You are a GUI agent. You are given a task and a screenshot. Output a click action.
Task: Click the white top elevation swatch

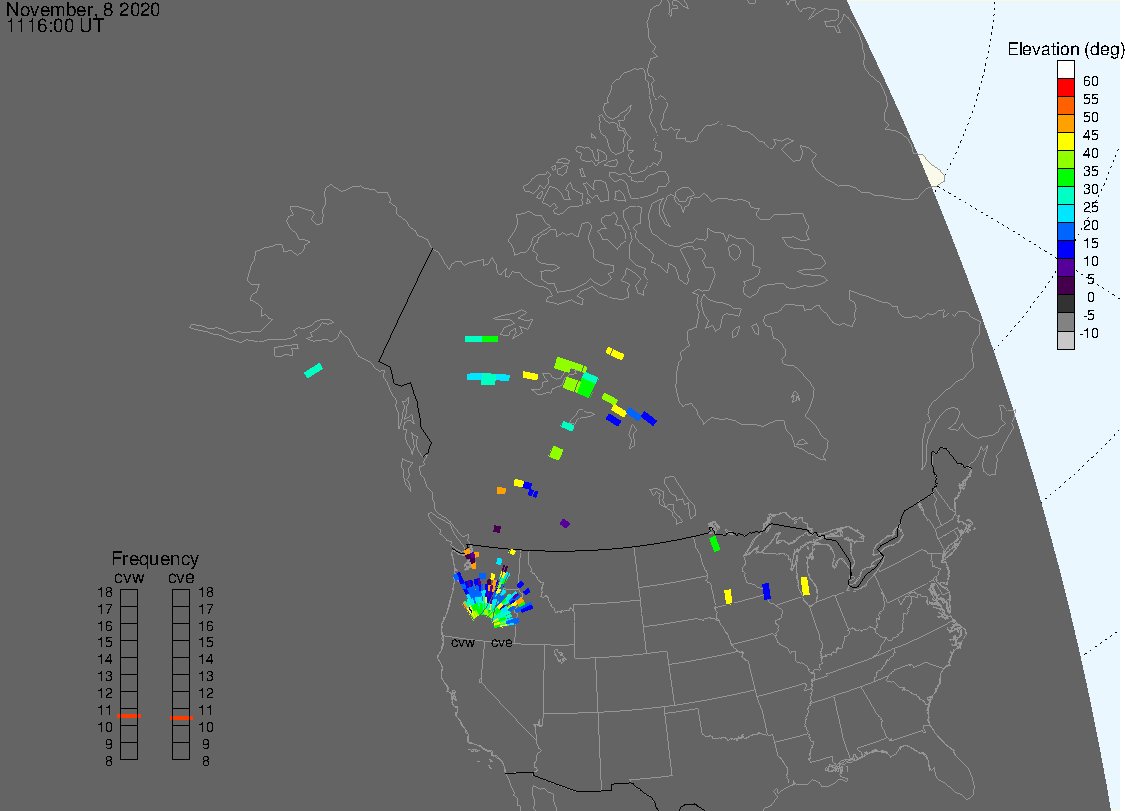coord(1065,70)
